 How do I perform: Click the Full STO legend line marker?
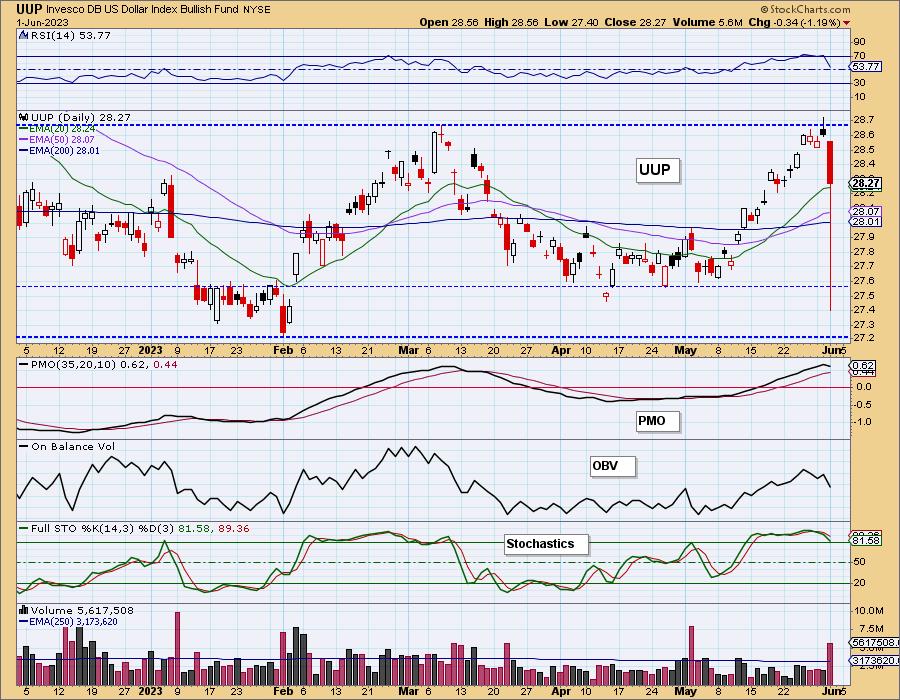click(24, 528)
